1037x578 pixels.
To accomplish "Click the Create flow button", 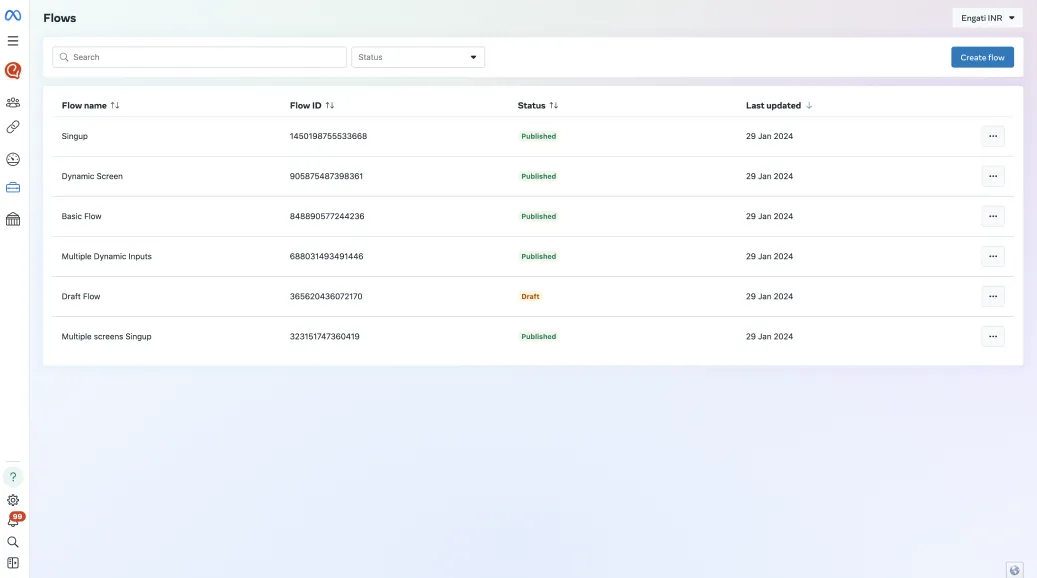I will [981, 57].
